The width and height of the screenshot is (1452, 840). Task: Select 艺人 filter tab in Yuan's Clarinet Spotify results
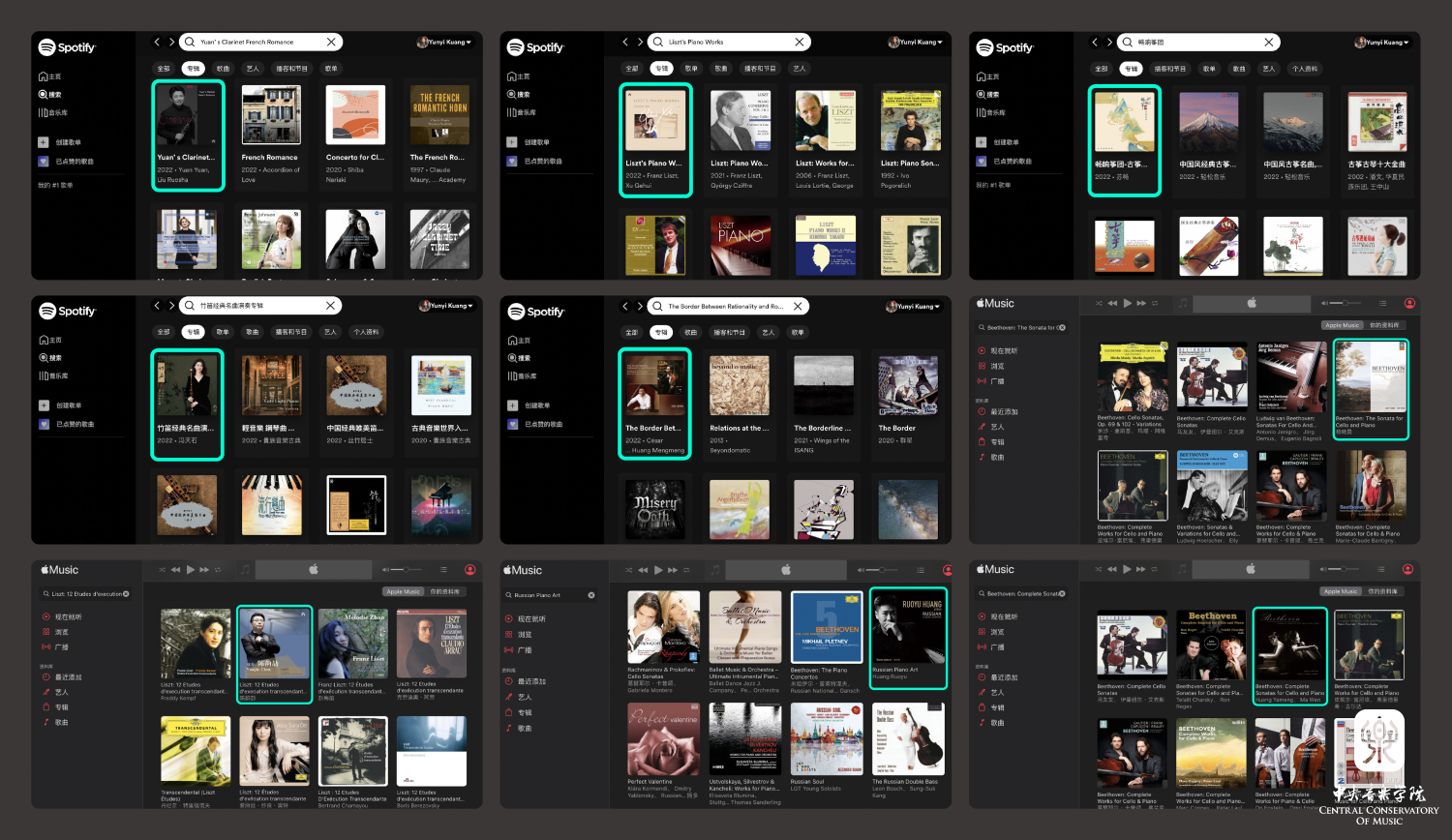(253, 69)
